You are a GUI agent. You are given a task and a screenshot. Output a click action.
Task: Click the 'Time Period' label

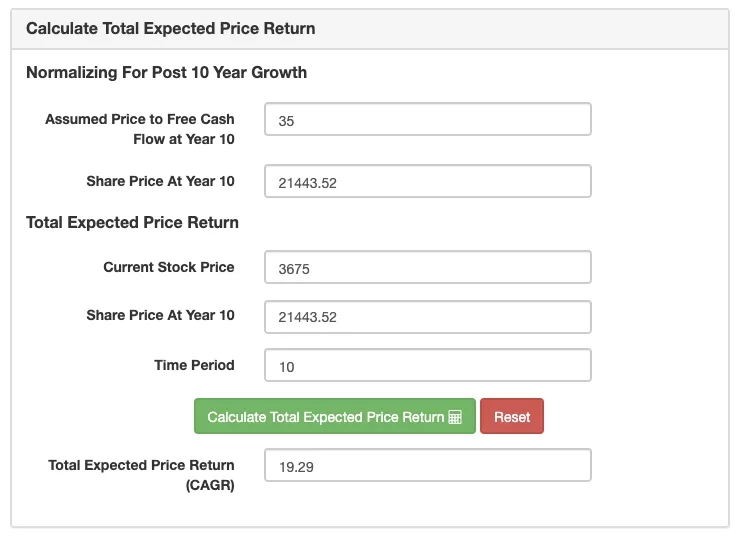point(194,365)
